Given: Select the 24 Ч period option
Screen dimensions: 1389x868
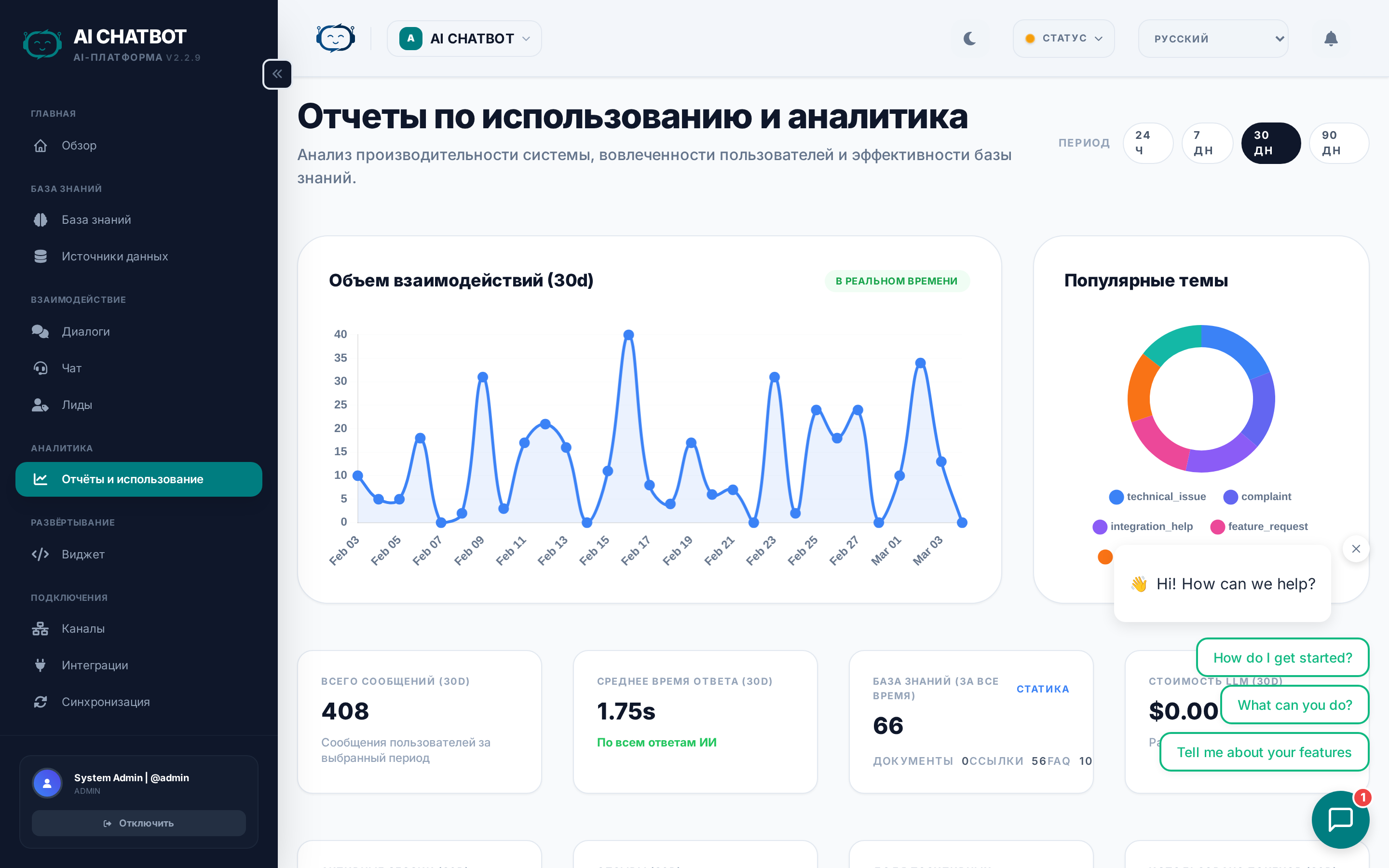Looking at the screenshot, I should tap(1147, 143).
